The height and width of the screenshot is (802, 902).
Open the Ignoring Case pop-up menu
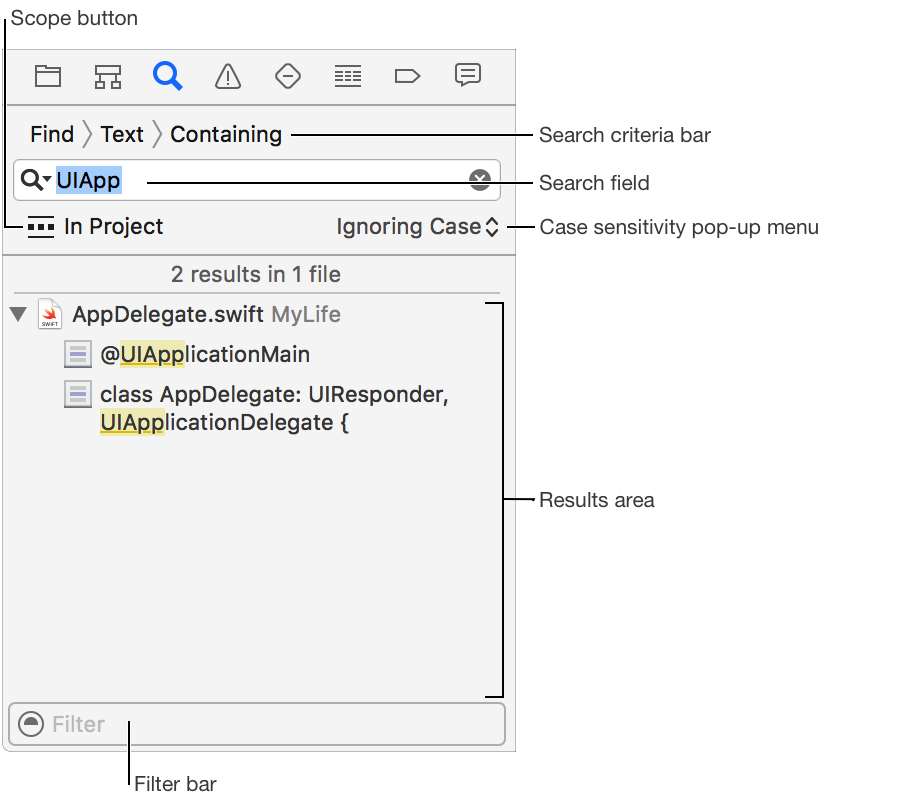[x=417, y=227]
